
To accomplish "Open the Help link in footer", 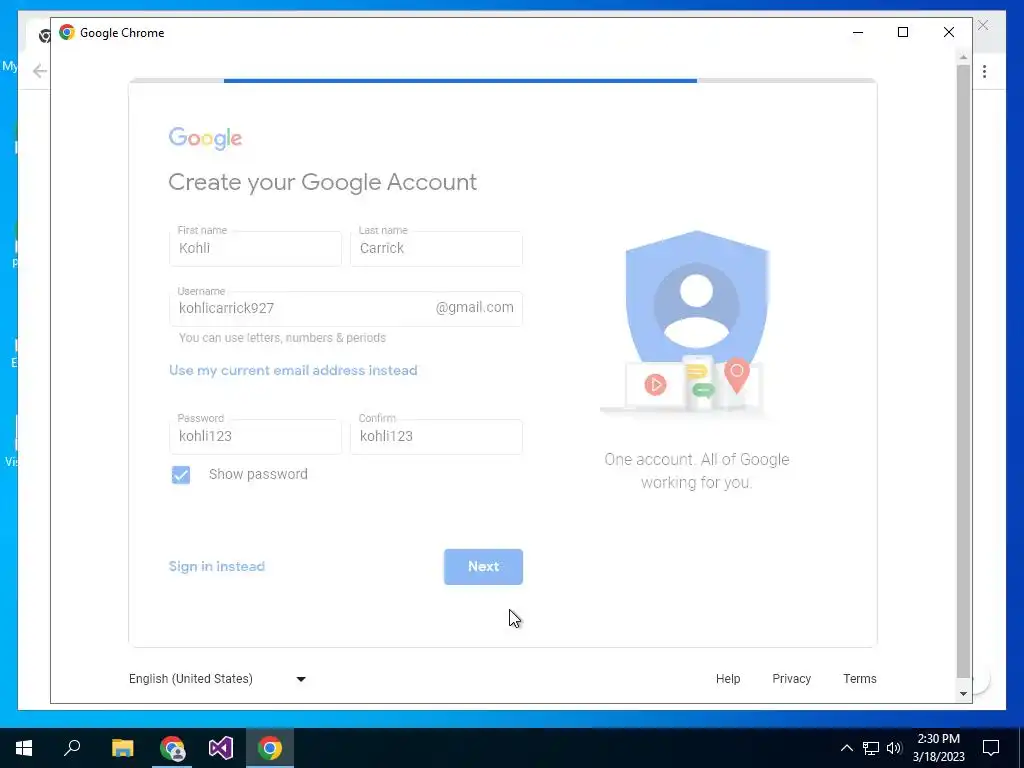I will tap(728, 679).
